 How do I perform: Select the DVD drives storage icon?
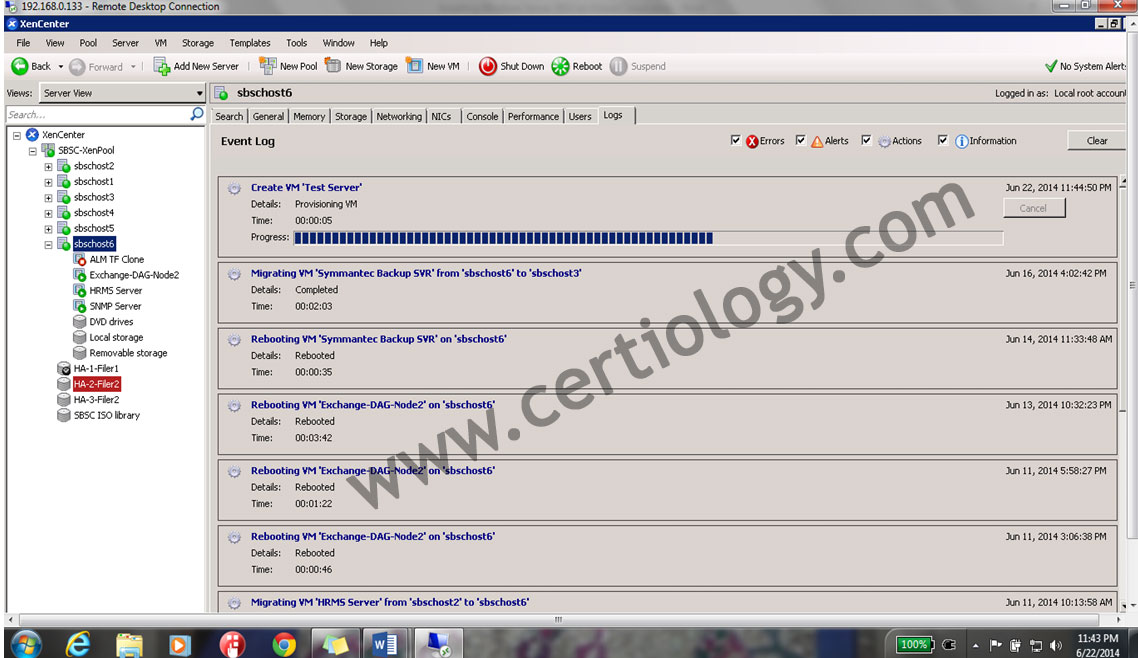[x=80, y=321]
